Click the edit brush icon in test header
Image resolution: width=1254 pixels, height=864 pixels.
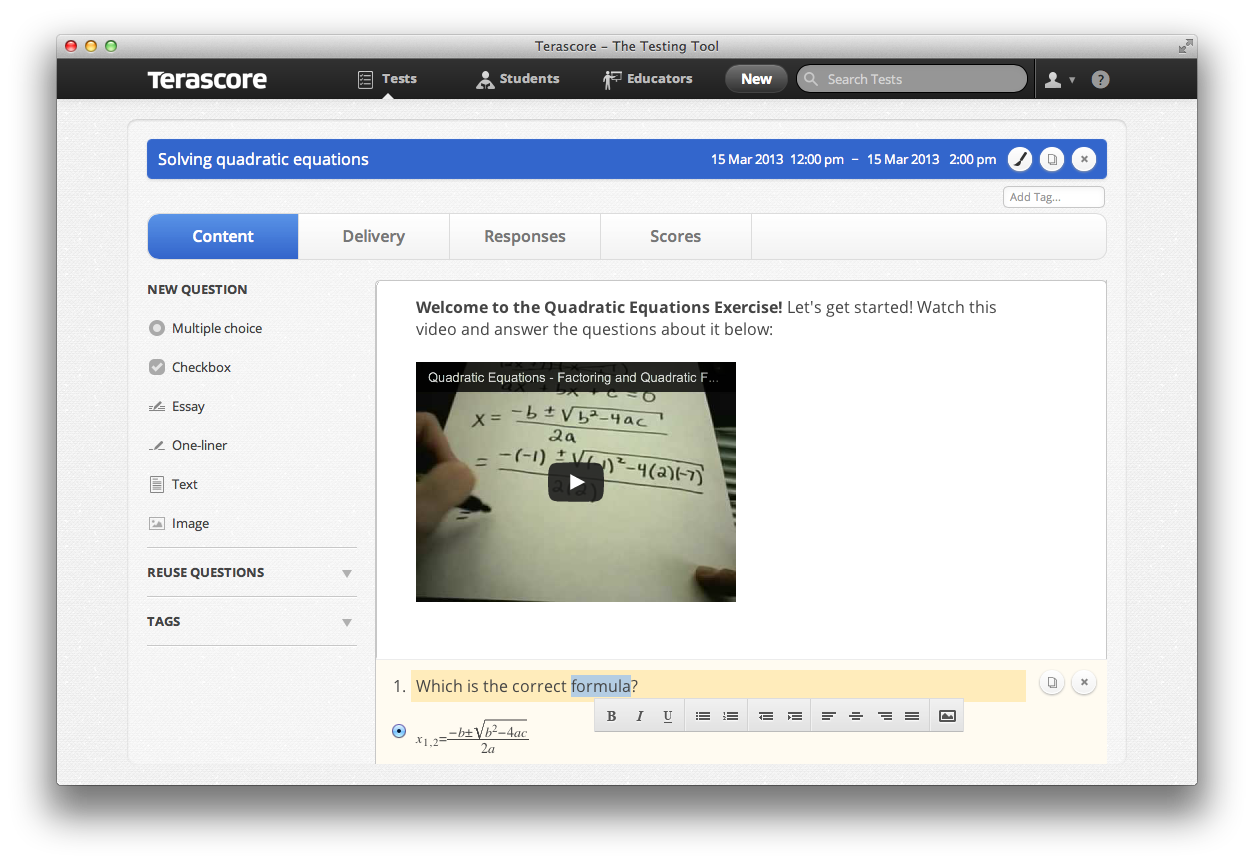(1019, 159)
